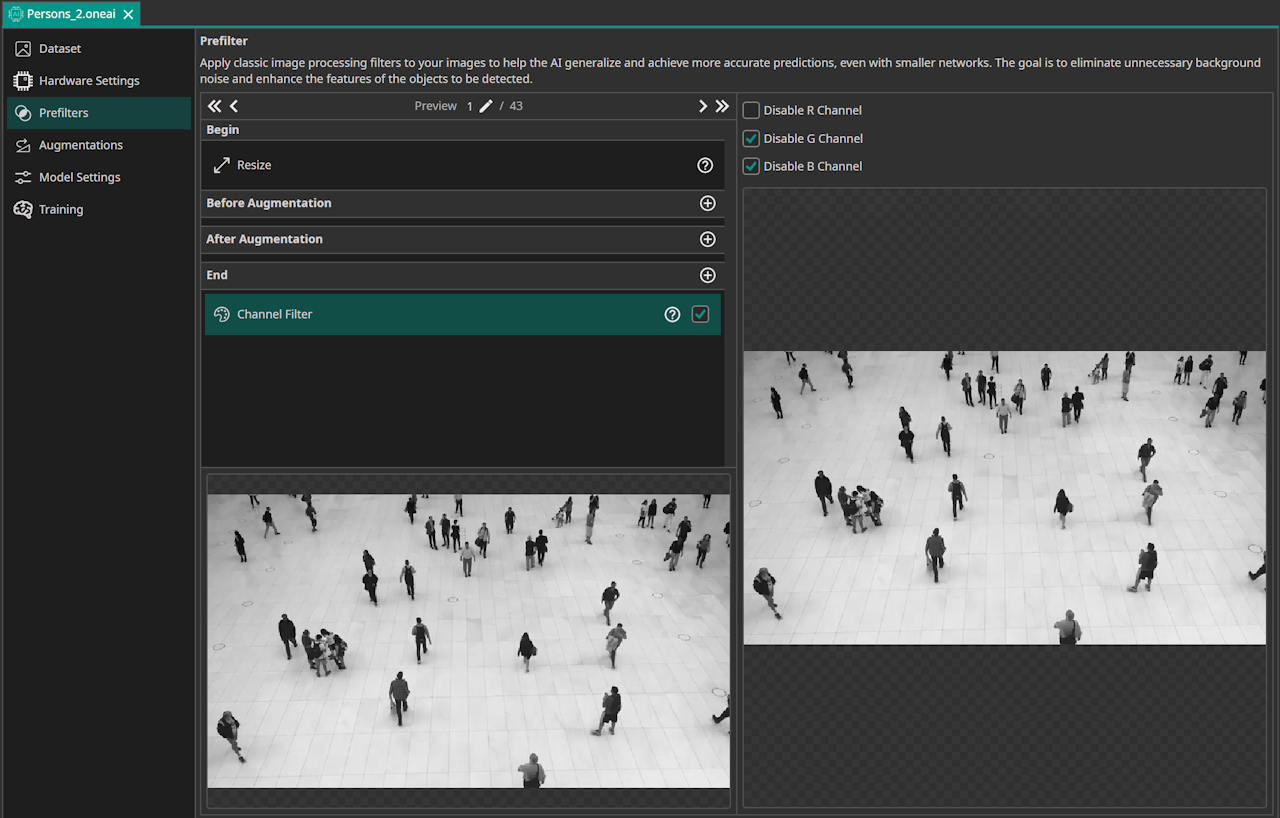Screen dimensions: 1280x818
Task: Enable the Disable R Channel checkbox
Action: (751, 110)
